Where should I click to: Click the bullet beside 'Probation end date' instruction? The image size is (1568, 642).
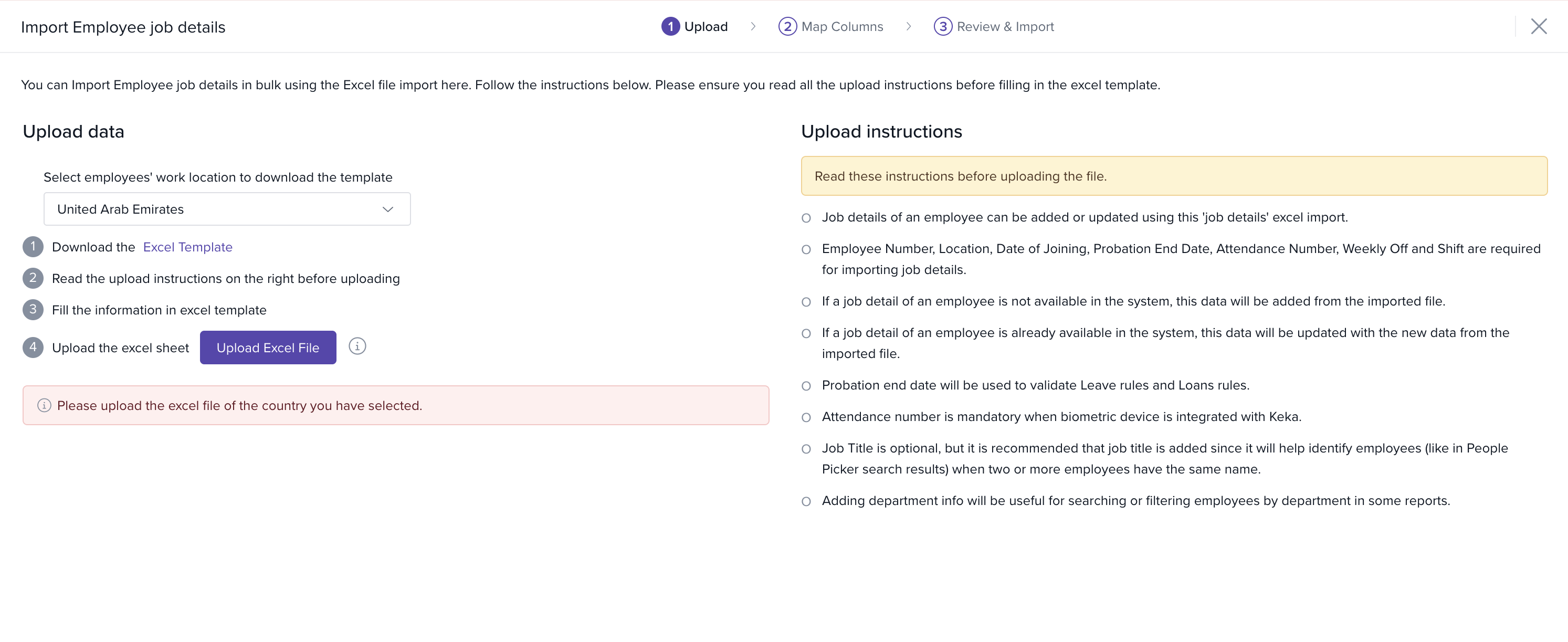[x=806, y=386]
